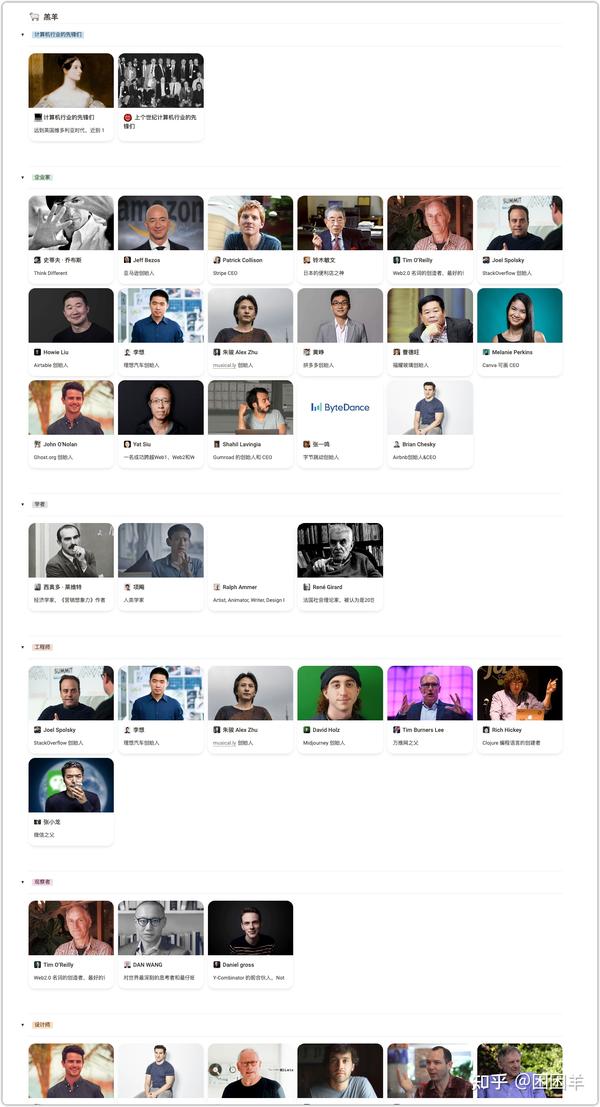Image resolution: width=600 pixels, height=1107 pixels.
Task: Collapse the 计算机行业的先锋们 group triangle
Action: 23,35
